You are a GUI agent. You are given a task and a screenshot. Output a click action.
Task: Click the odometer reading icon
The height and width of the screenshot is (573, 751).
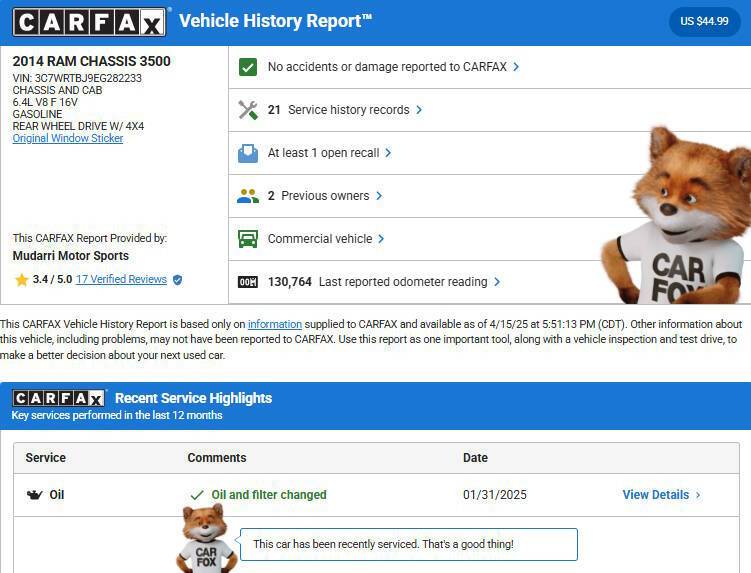pyautogui.click(x=248, y=282)
